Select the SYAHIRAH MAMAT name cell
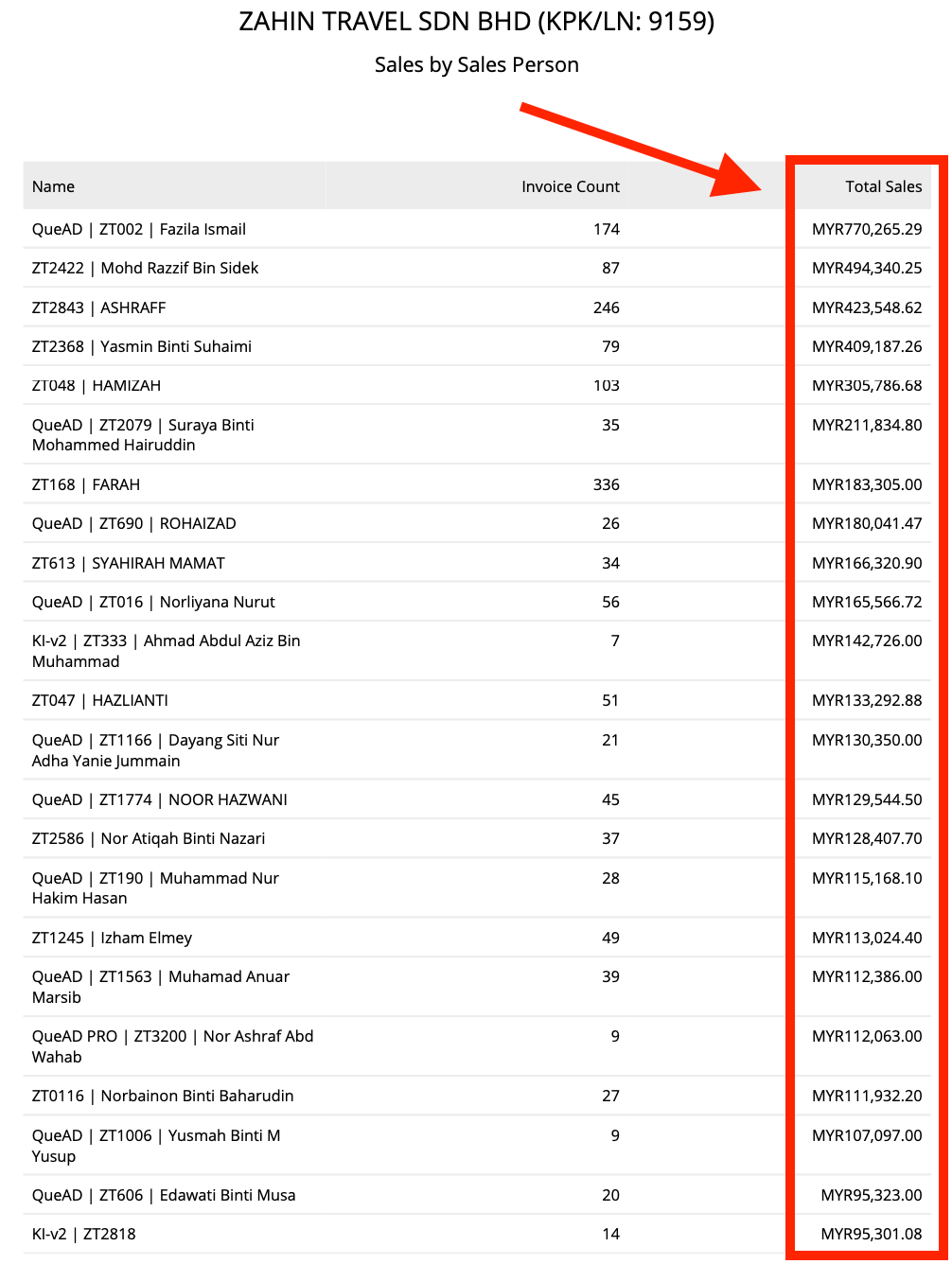952x1264 pixels. (129, 563)
